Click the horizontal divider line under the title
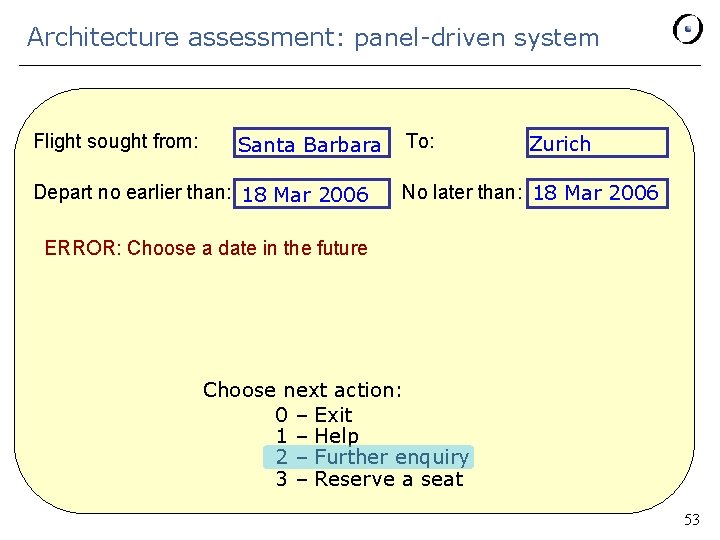The width and height of the screenshot is (720, 540). point(360,67)
